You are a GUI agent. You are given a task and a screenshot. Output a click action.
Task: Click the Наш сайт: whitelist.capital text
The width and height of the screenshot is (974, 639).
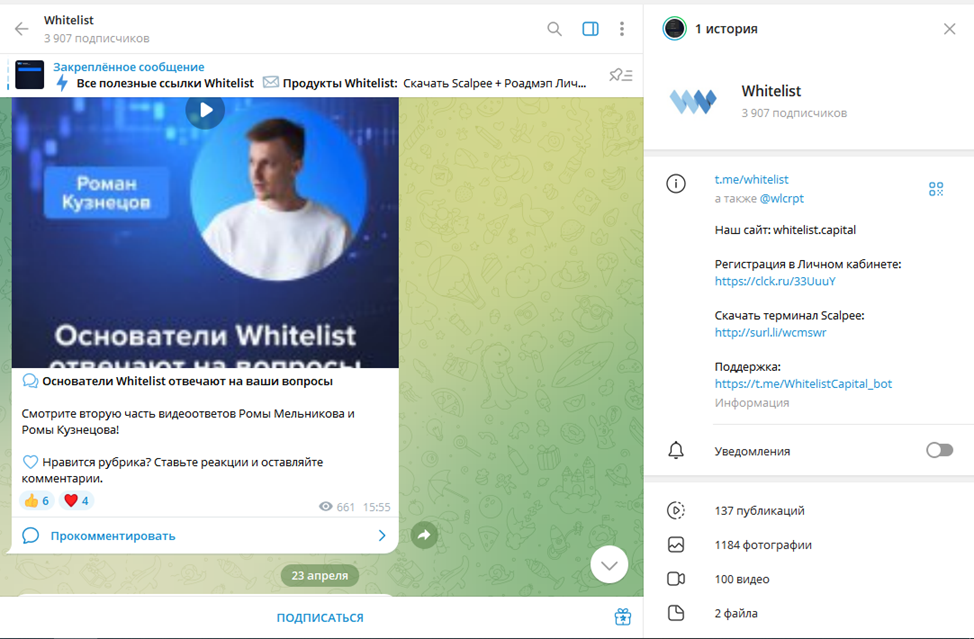pyautogui.click(x=785, y=230)
